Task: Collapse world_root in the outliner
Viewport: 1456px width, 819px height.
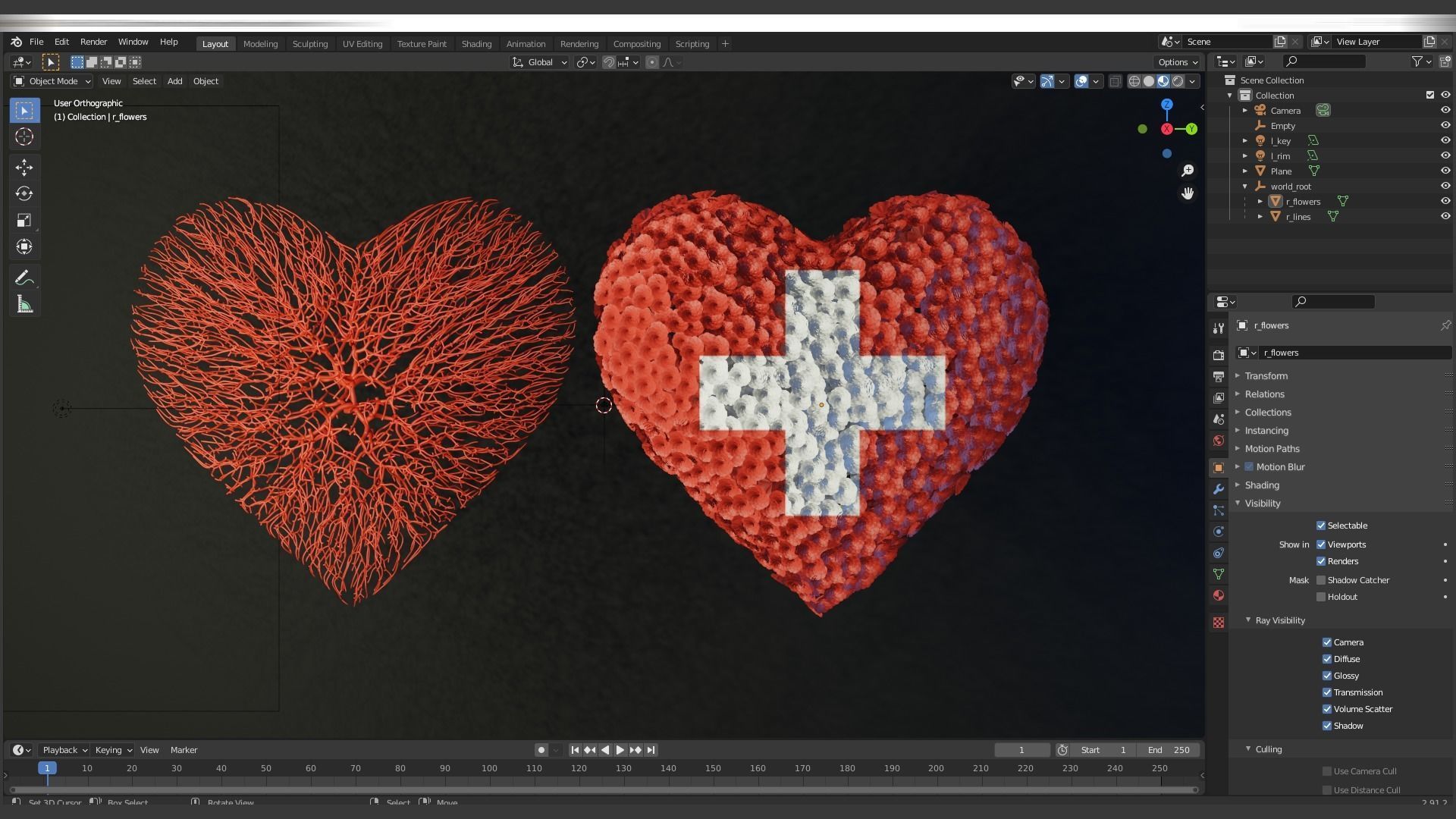Action: pos(1245,187)
